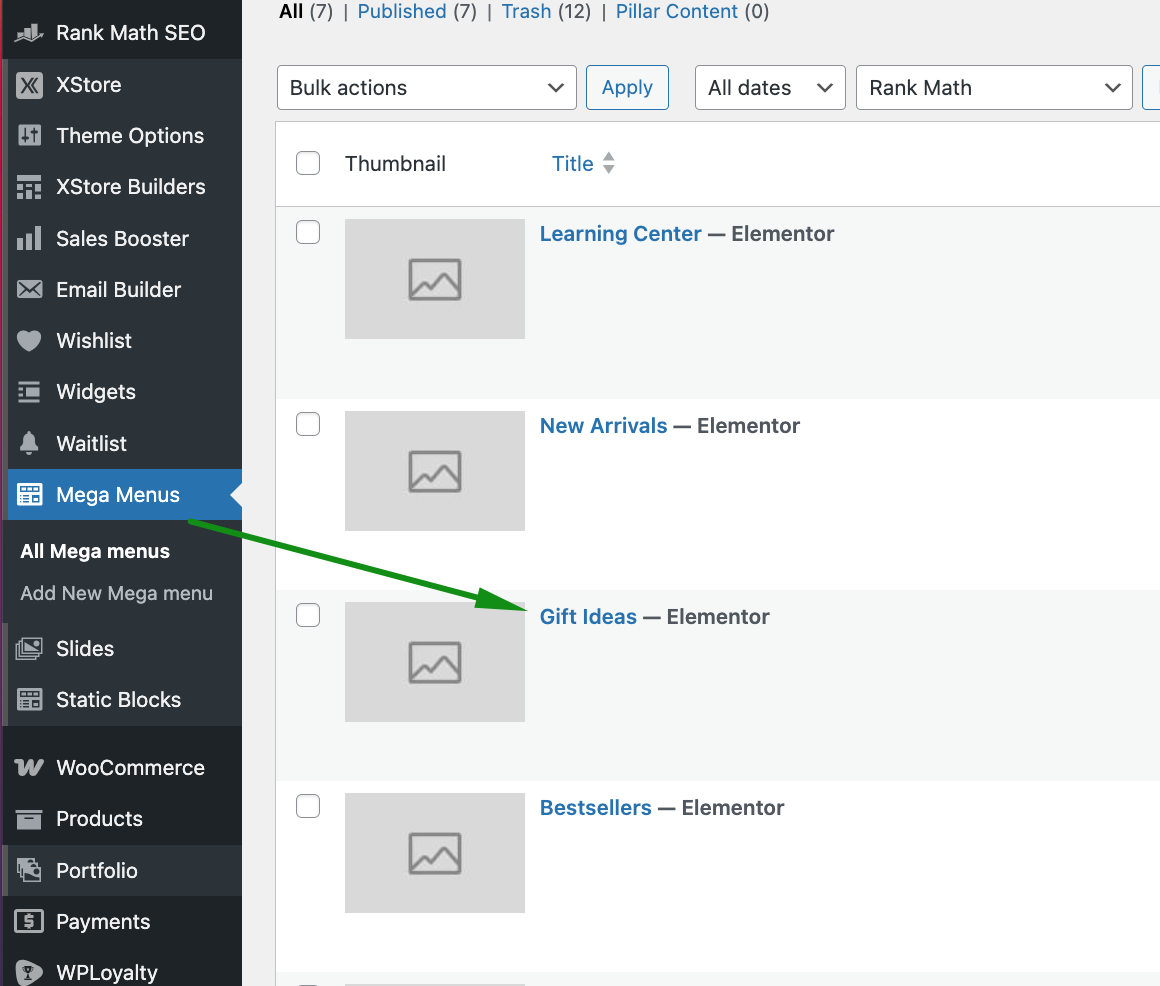Open Portfolio menu item
Viewport: 1160px width, 986px height.
click(x=122, y=870)
